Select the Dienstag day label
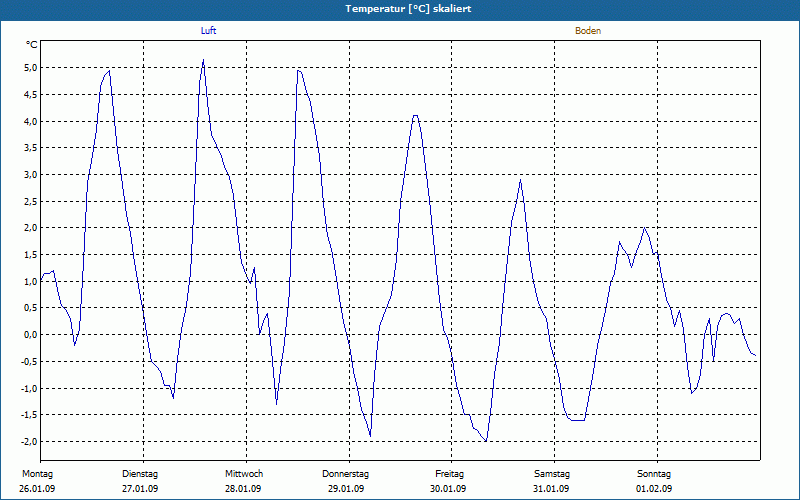The width and height of the screenshot is (800, 500). pos(140,474)
